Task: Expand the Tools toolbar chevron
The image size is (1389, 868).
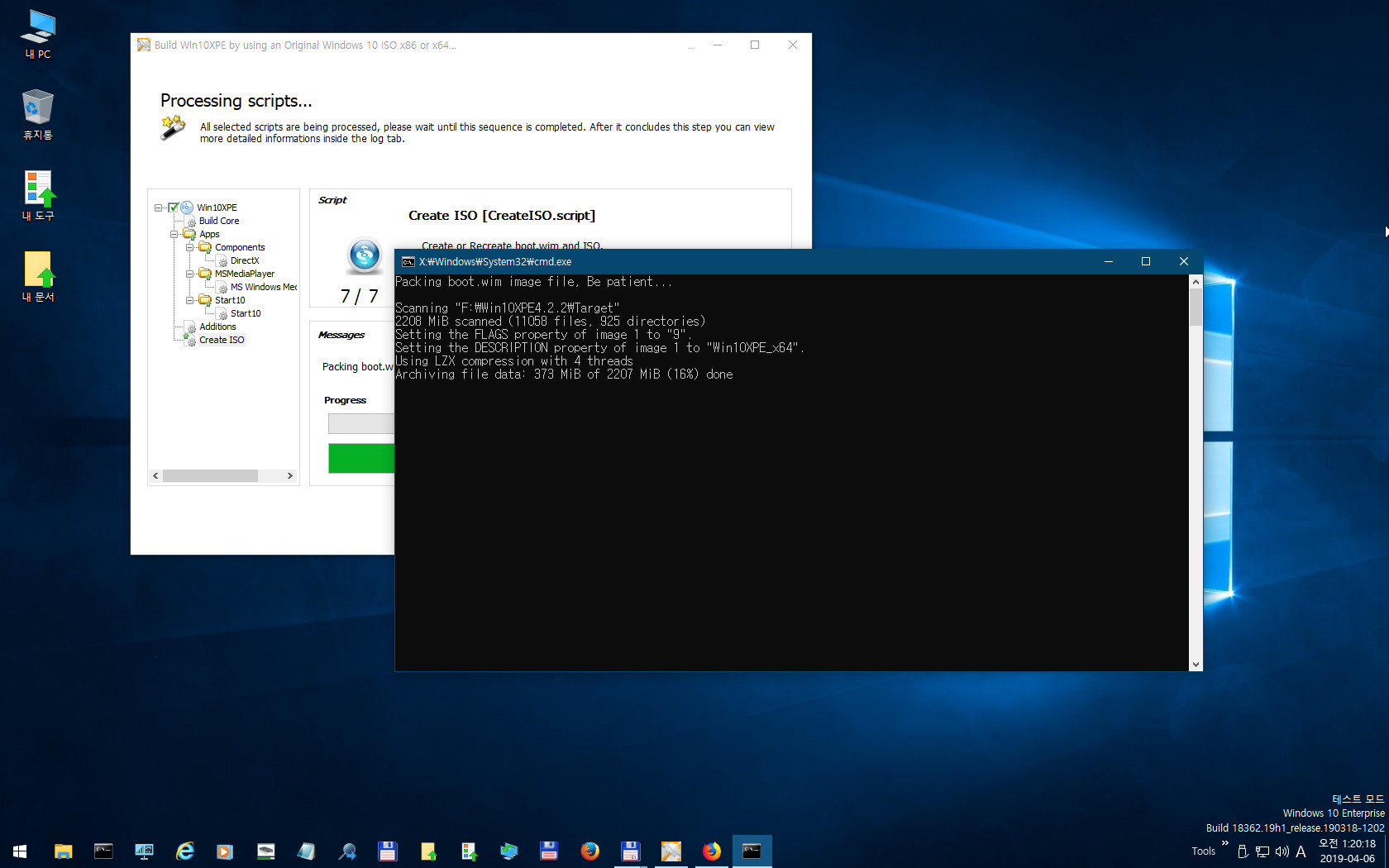Action: coord(1225,843)
